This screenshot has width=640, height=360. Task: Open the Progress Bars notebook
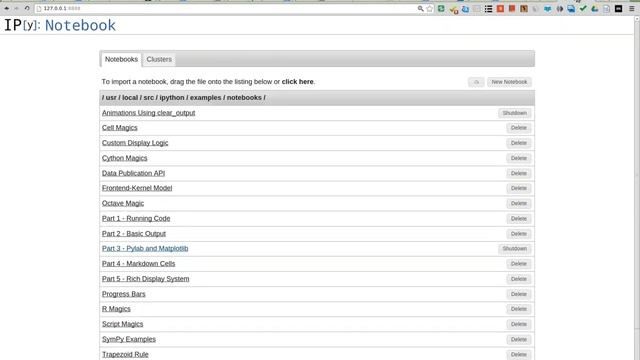pyautogui.click(x=124, y=294)
